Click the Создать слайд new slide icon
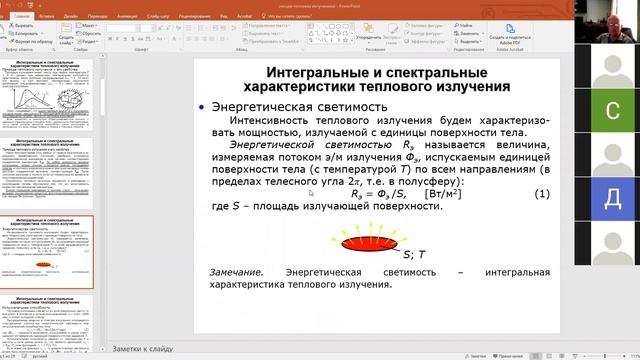This screenshot has width=640, height=360. [66, 28]
